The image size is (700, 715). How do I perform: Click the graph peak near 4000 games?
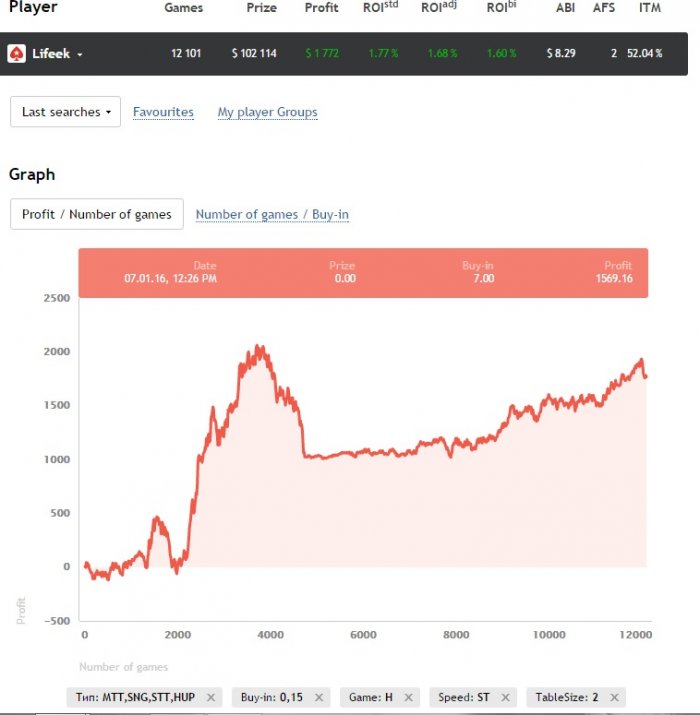[x=260, y=347]
